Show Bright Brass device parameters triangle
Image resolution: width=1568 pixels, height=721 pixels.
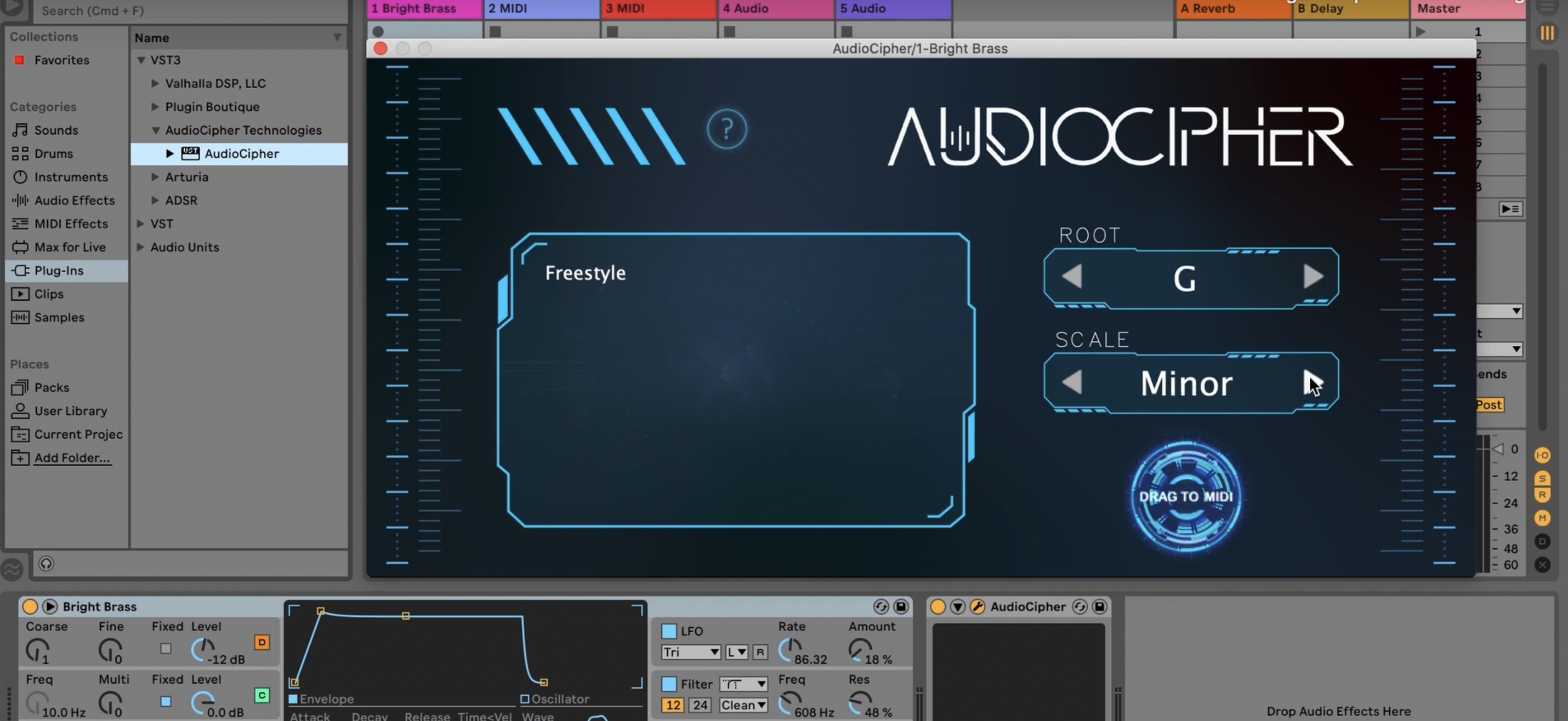50,606
